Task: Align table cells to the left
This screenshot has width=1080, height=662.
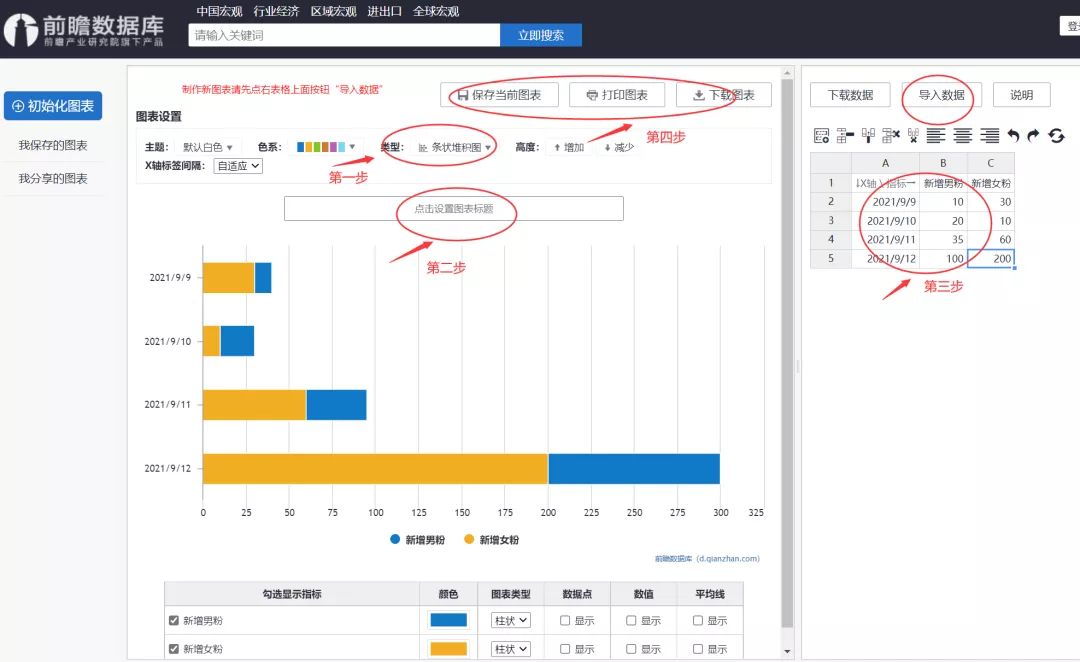Action: click(x=935, y=136)
